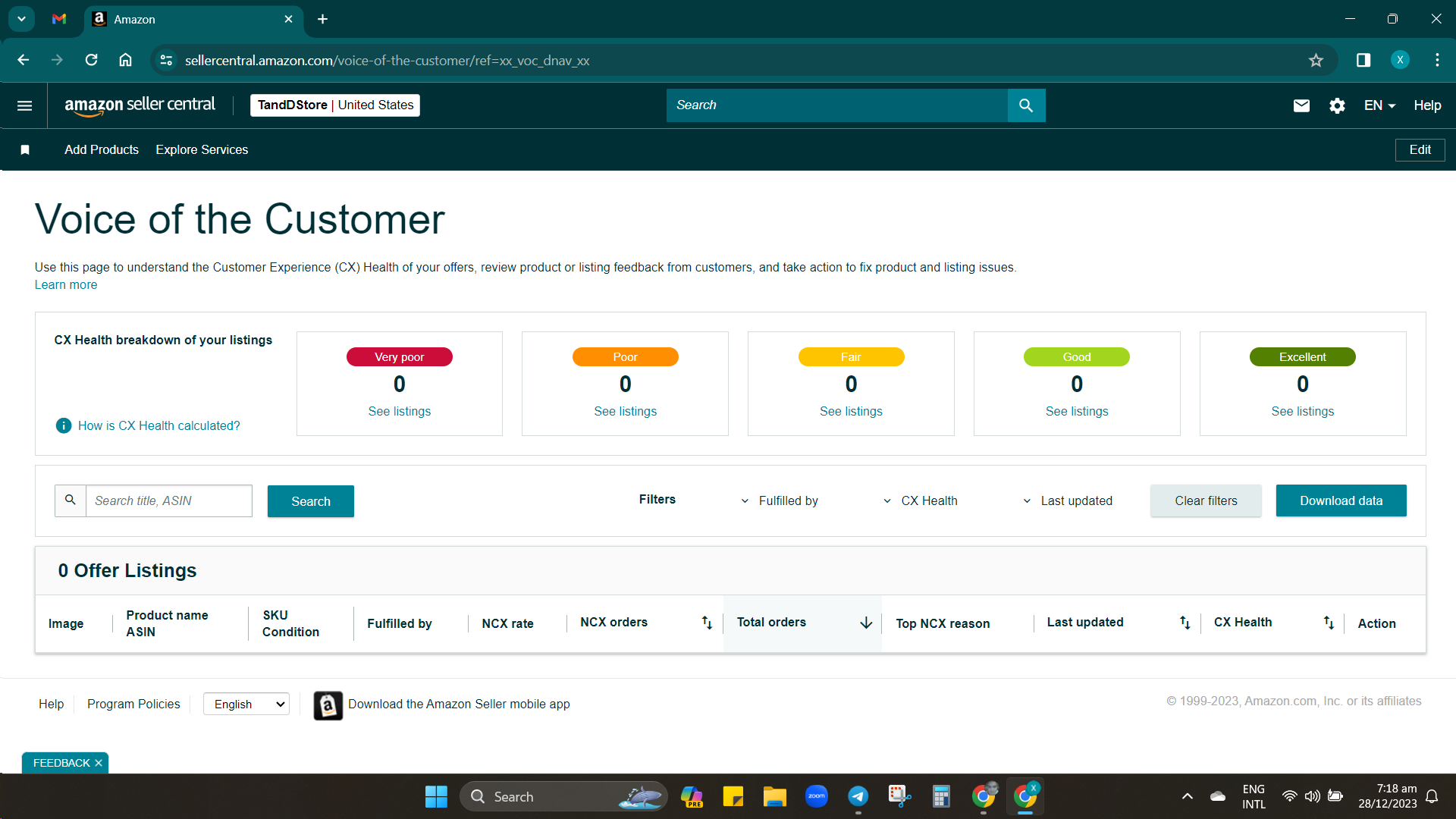Image resolution: width=1456 pixels, height=819 pixels.
Task: Click the info icon beside CX Health calculated
Action: coord(64,426)
